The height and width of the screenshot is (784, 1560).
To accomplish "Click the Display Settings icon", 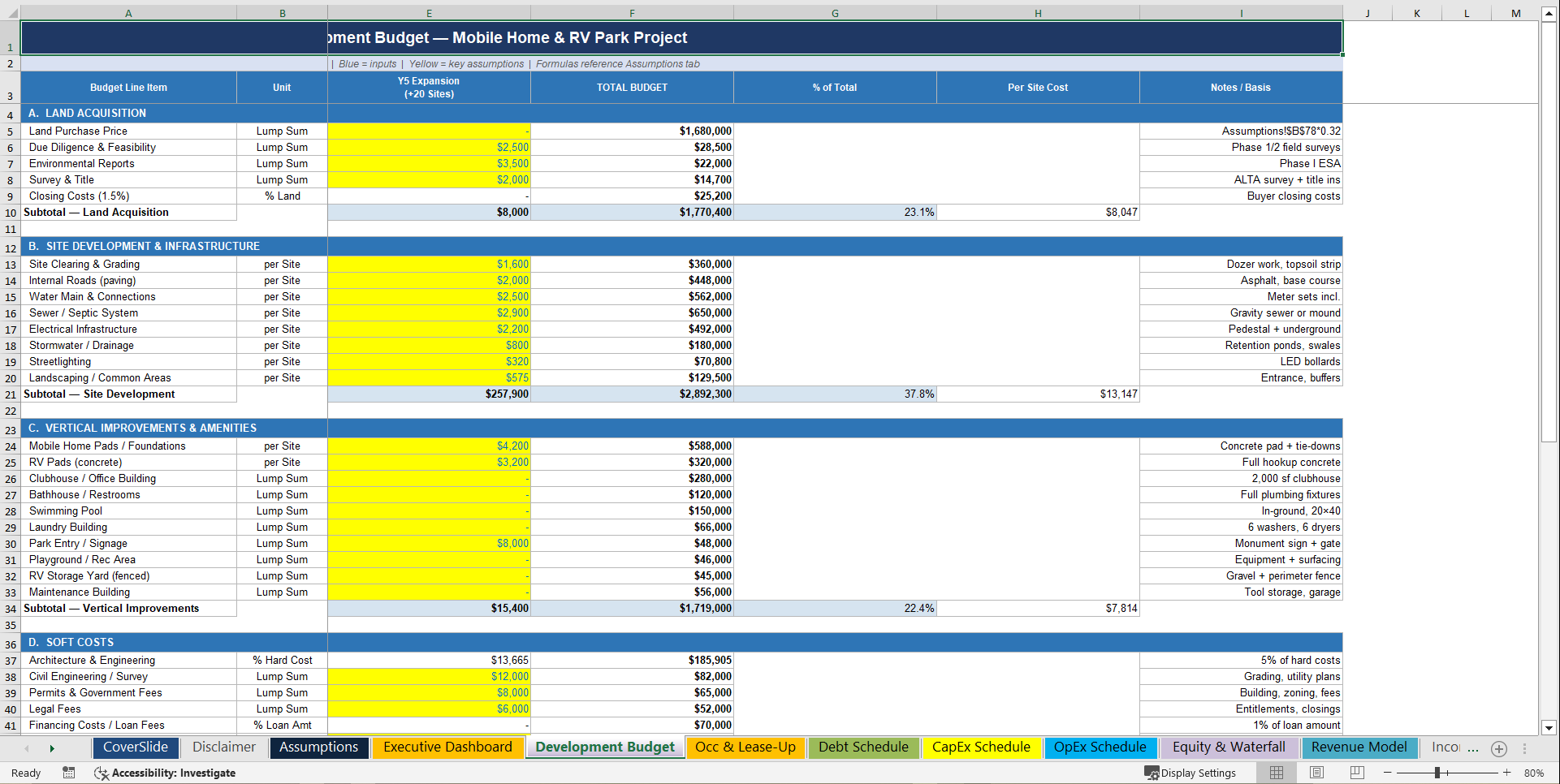I will (1150, 773).
